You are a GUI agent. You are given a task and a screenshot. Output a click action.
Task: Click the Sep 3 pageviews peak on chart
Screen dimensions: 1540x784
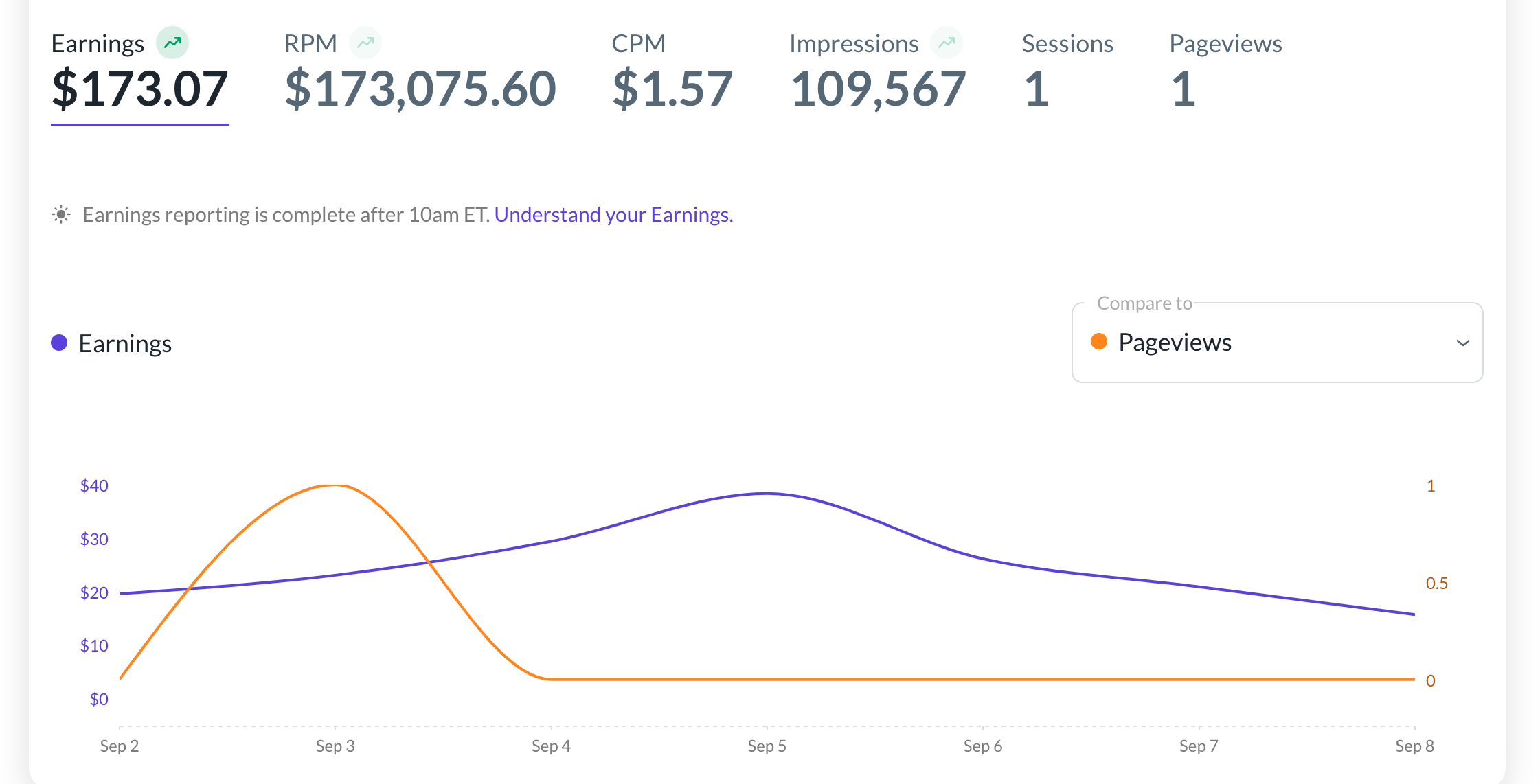[335, 486]
